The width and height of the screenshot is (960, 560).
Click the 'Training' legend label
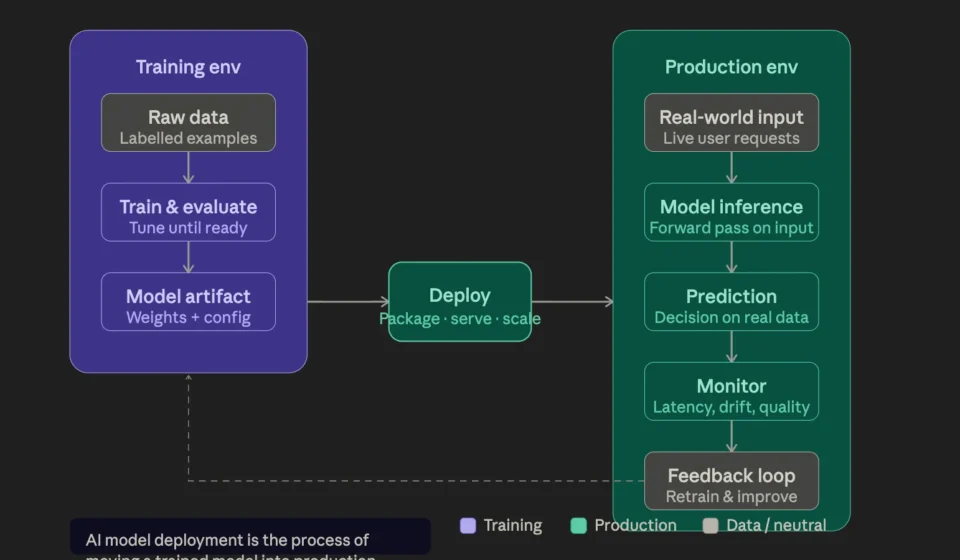pyautogui.click(x=512, y=526)
